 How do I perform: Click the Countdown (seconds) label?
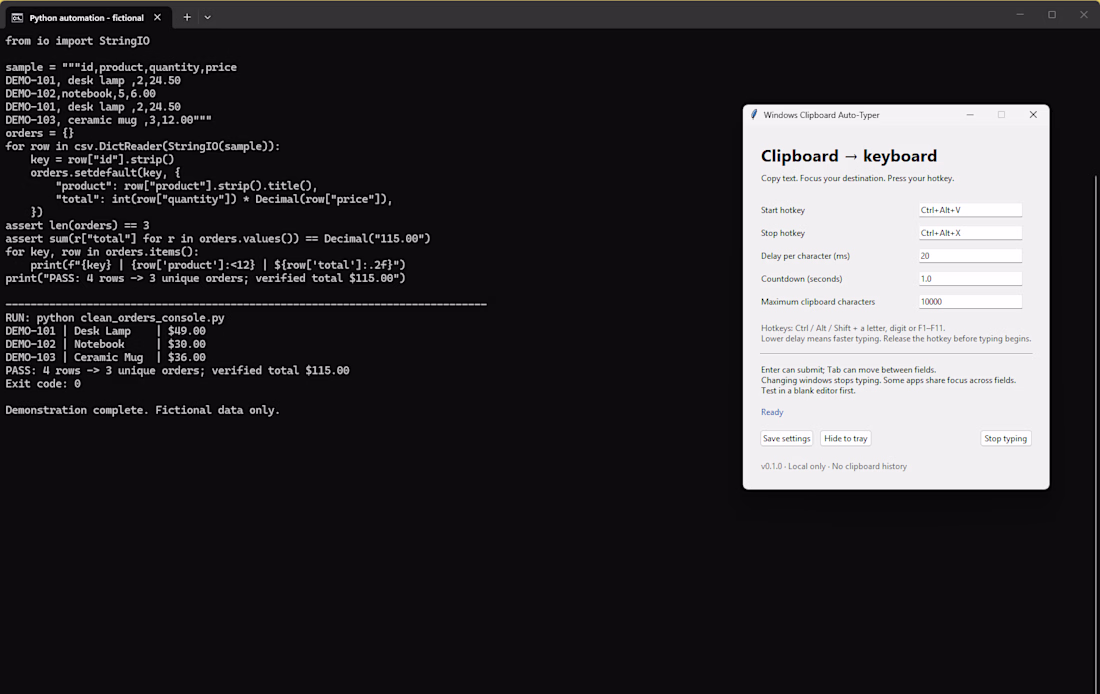(801, 279)
